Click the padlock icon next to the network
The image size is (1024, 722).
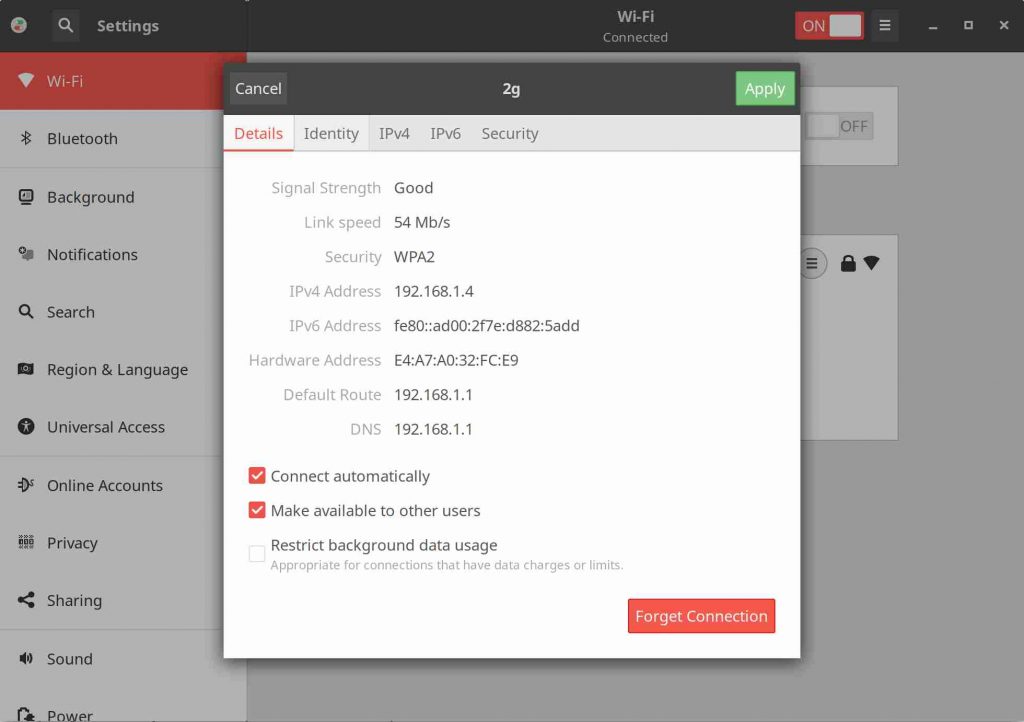(846, 263)
